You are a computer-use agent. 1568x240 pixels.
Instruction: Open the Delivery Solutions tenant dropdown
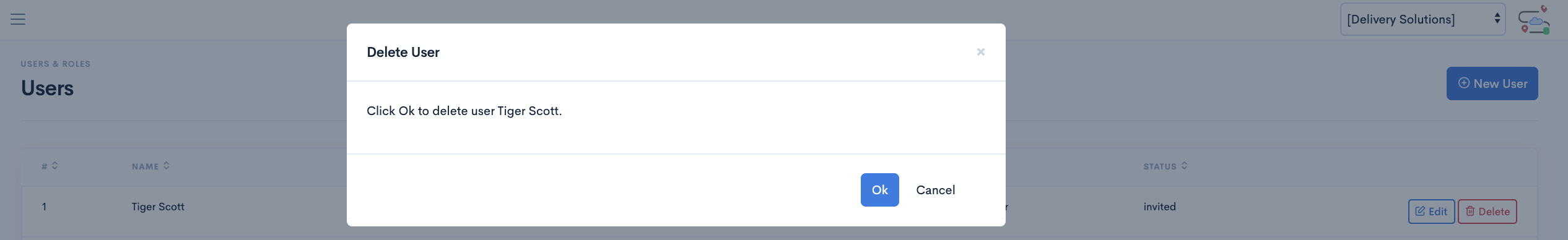1422,19
